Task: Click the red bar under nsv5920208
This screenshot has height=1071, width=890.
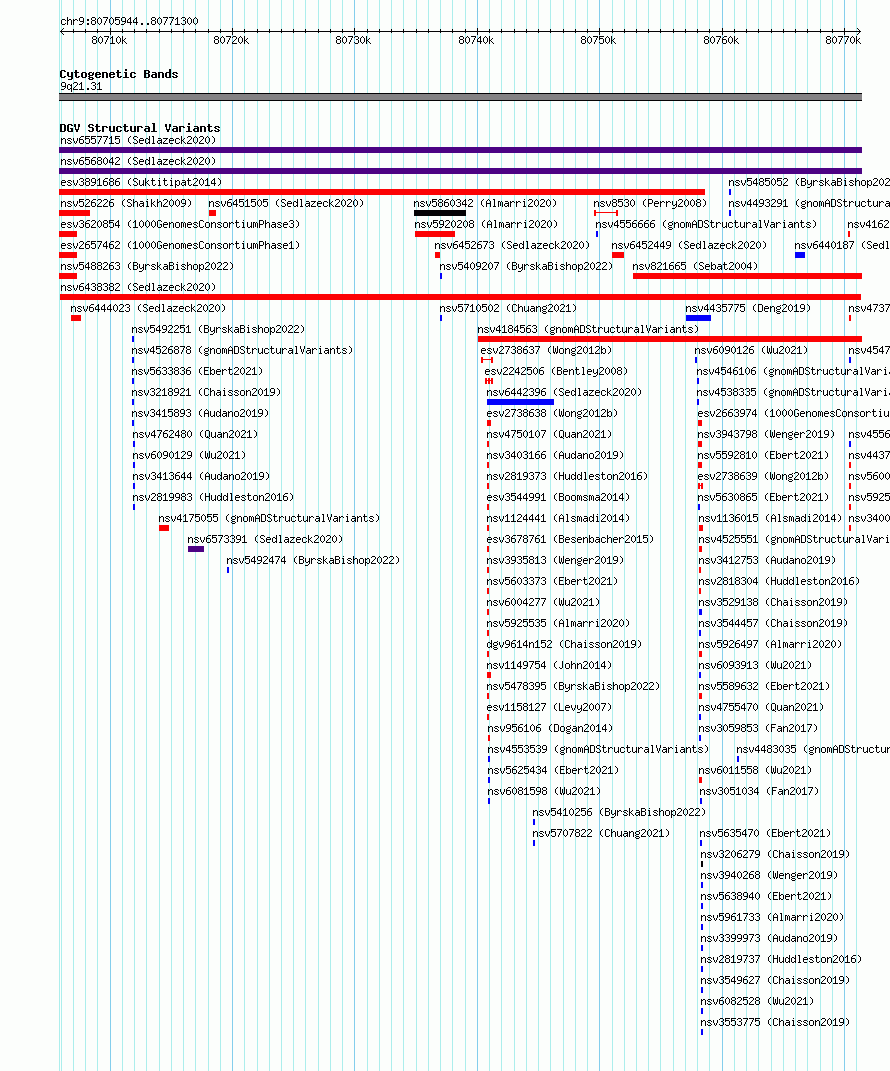Action: coord(435,234)
